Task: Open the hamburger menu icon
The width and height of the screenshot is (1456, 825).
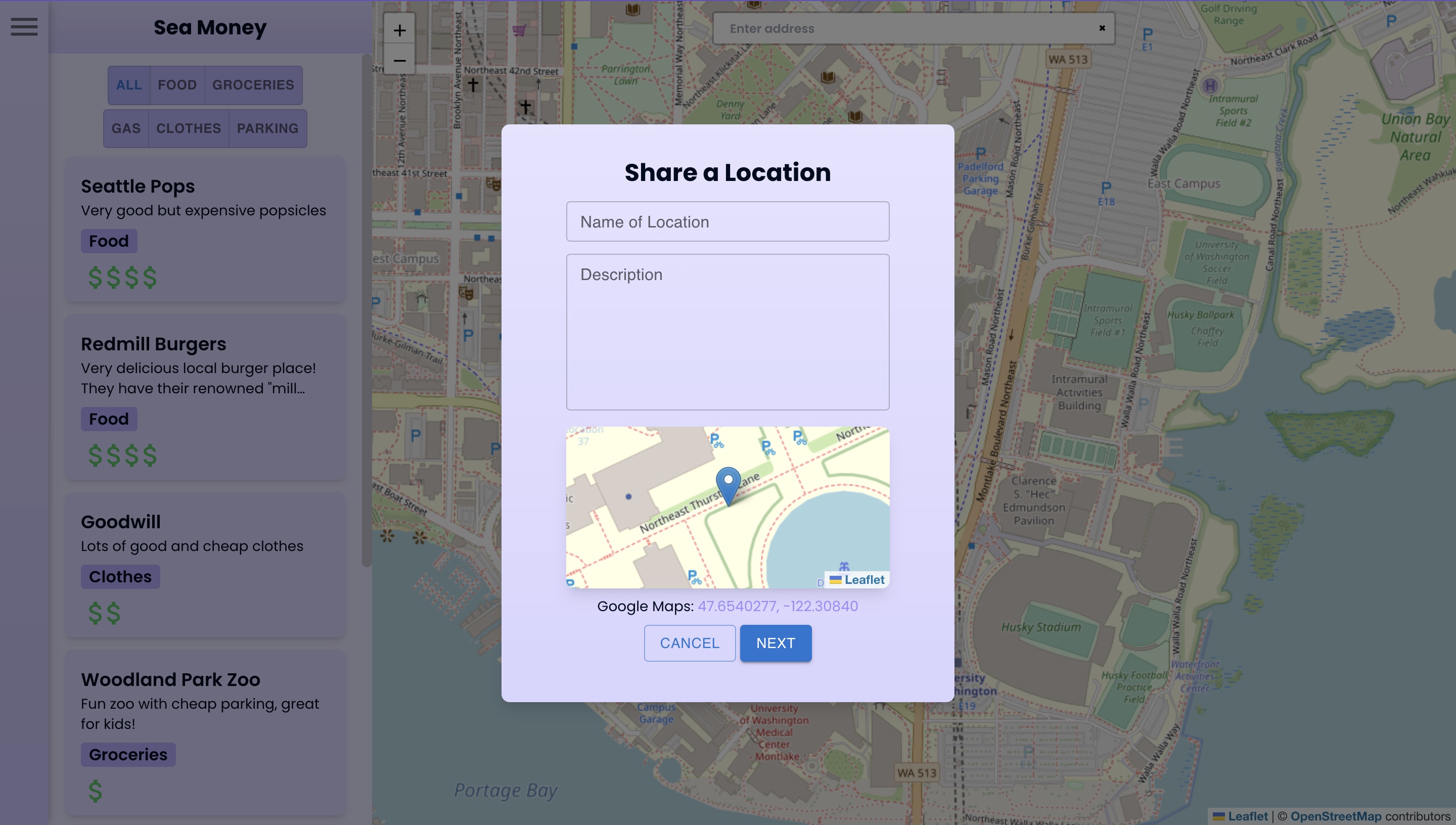Action: coord(24,27)
